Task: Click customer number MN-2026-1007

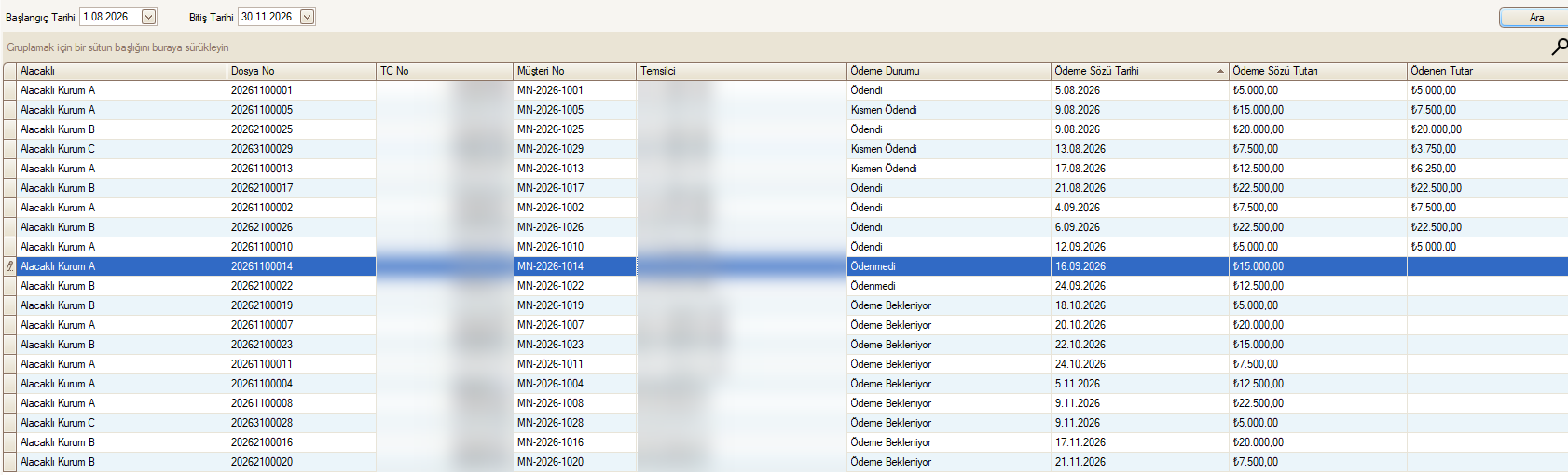Action: click(x=550, y=325)
